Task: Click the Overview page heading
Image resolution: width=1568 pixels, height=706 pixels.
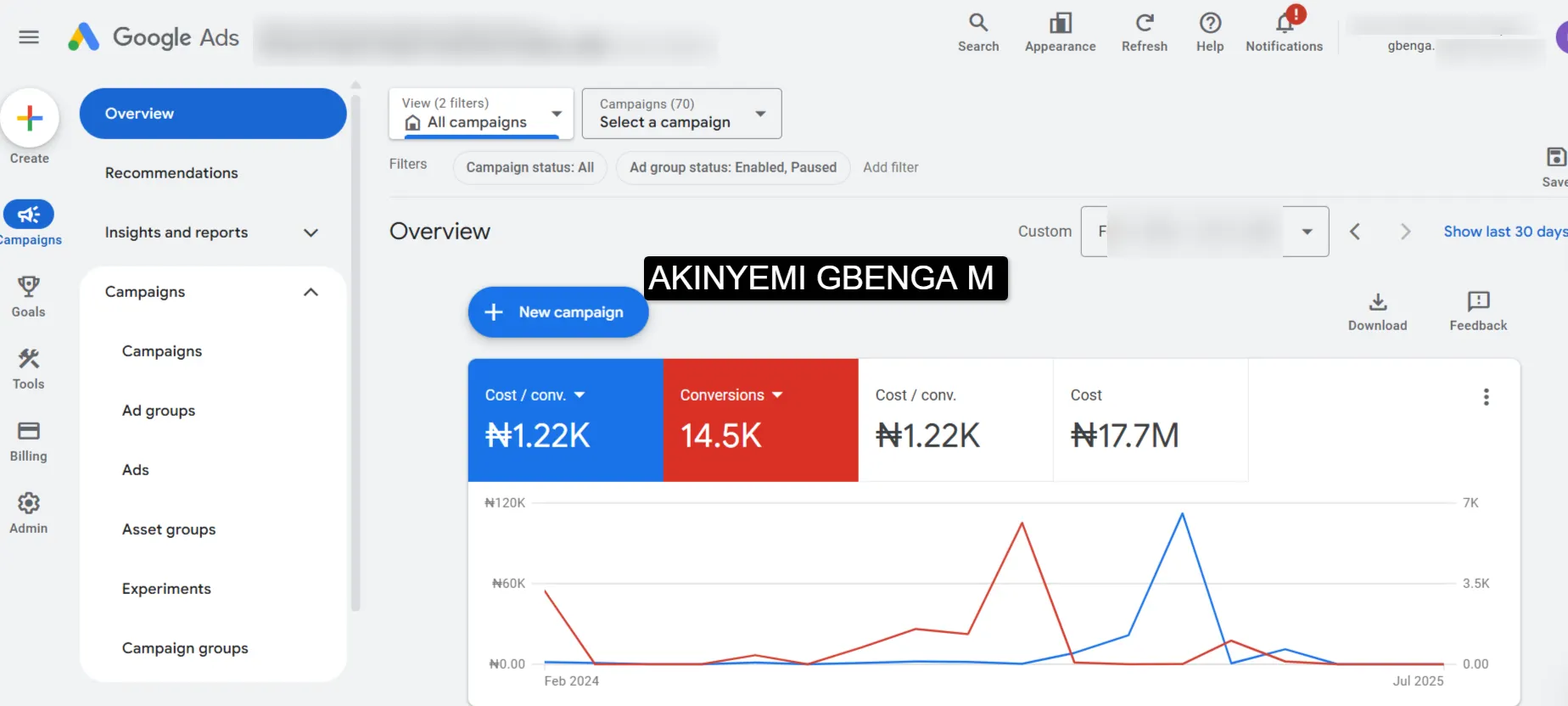Action: 440,232
